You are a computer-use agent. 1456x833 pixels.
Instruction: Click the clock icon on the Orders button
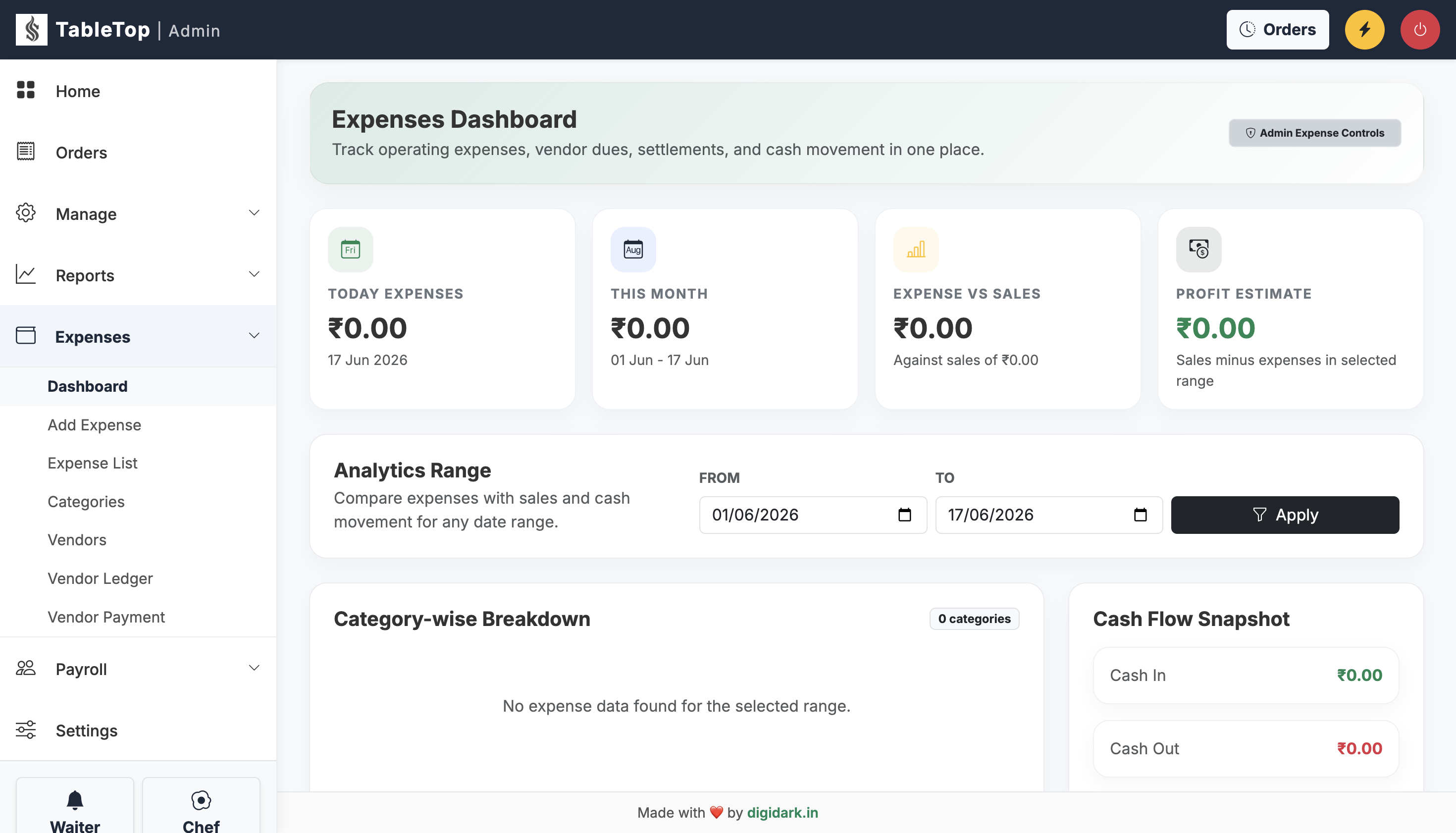tap(1247, 30)
